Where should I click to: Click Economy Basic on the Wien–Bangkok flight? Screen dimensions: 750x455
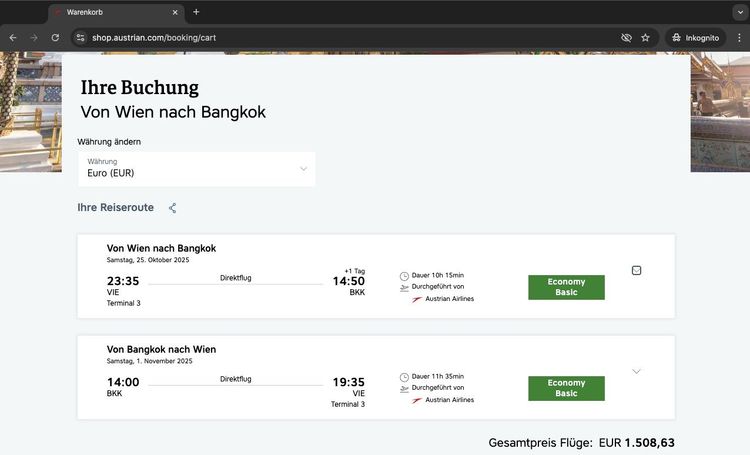click(x=566, y=287)
